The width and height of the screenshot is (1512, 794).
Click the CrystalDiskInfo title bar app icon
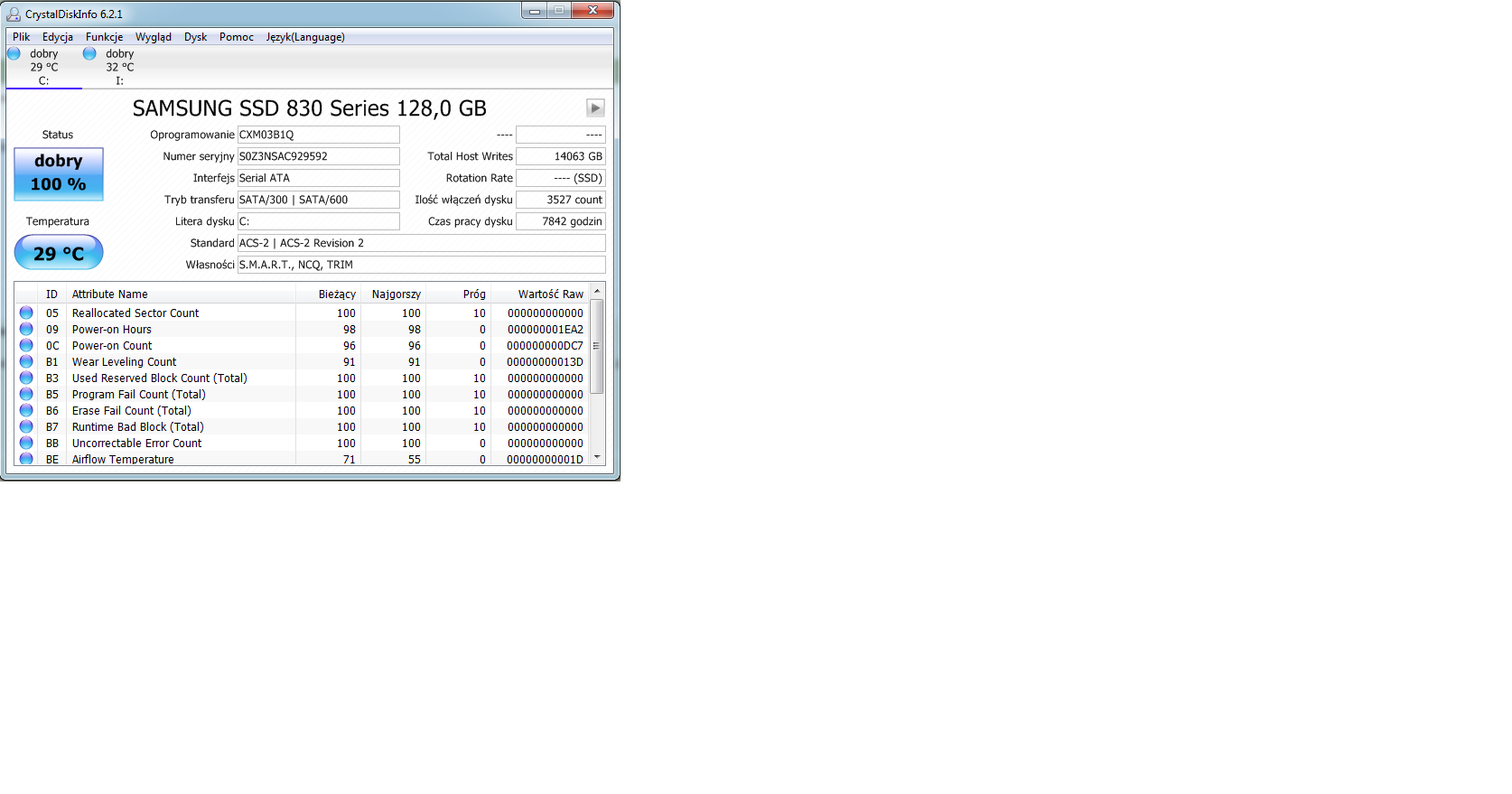pyautogui.click(x=14, y=14)
